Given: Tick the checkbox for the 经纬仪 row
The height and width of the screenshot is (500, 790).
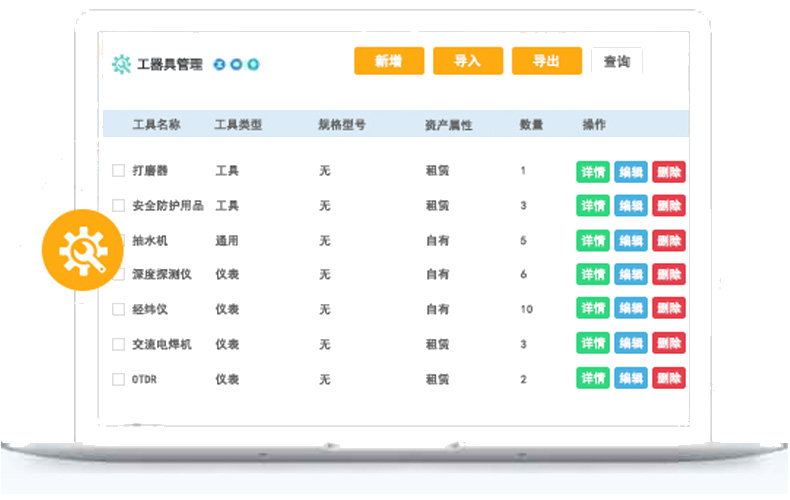Looking at the screenshot, I should coord(118,309).
